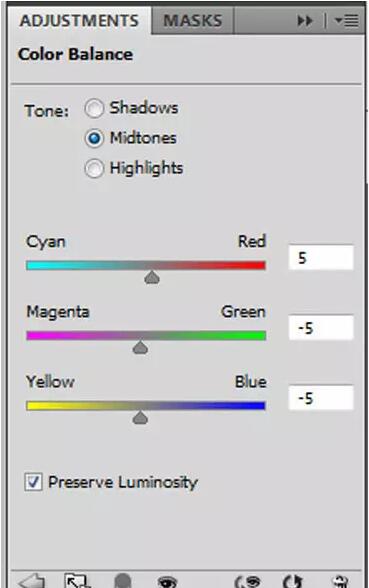Select the Midtones tone radio button
369x588 pixels.
click(94, 138)
